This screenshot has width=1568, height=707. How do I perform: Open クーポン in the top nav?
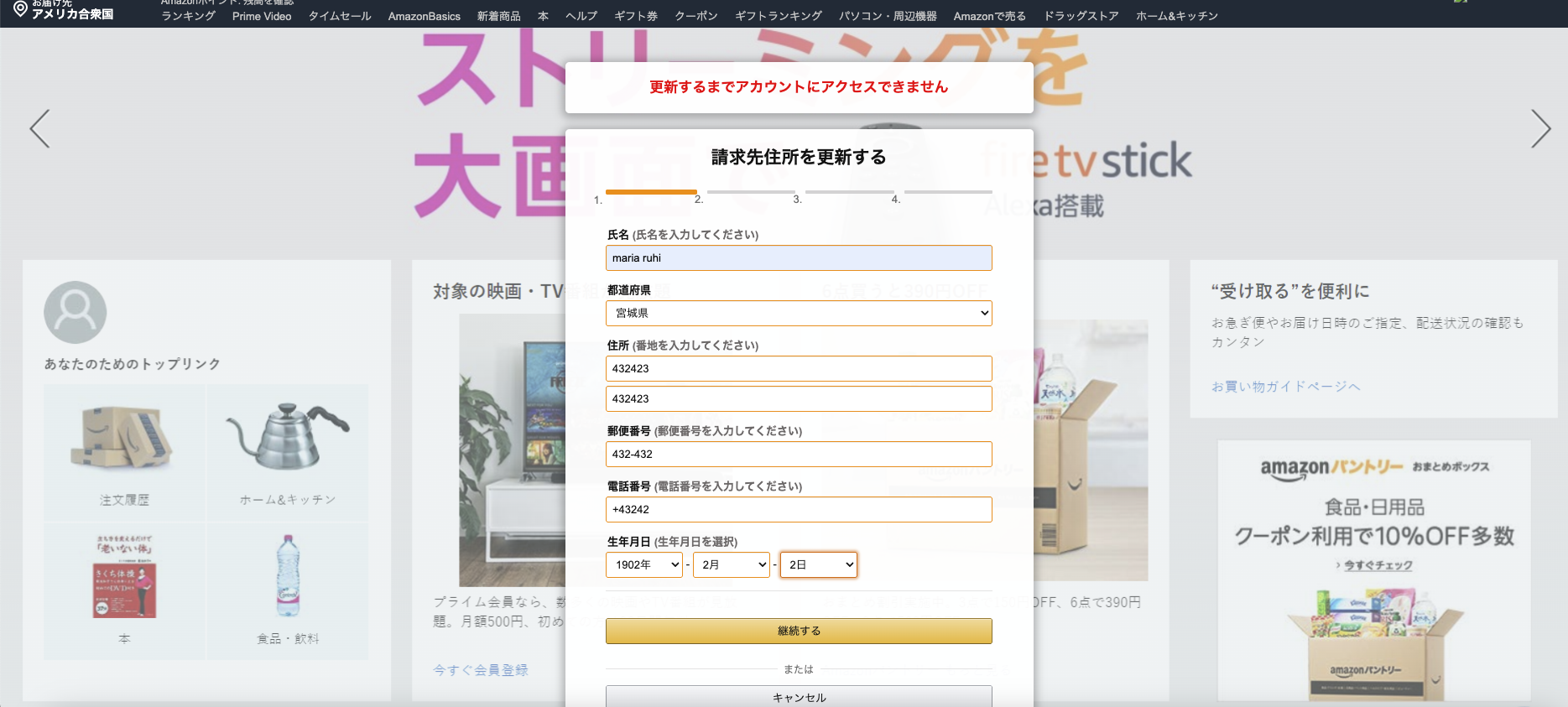(696, 16)
